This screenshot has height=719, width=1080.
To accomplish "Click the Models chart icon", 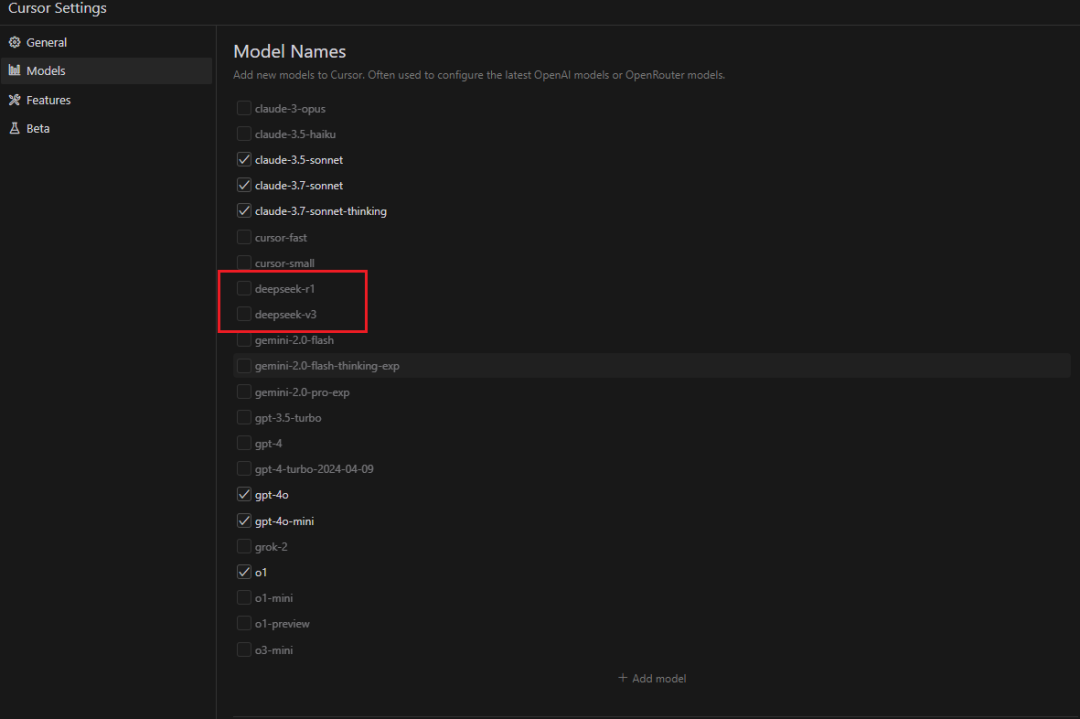I will pyautogui.click(x=14, y=70).
